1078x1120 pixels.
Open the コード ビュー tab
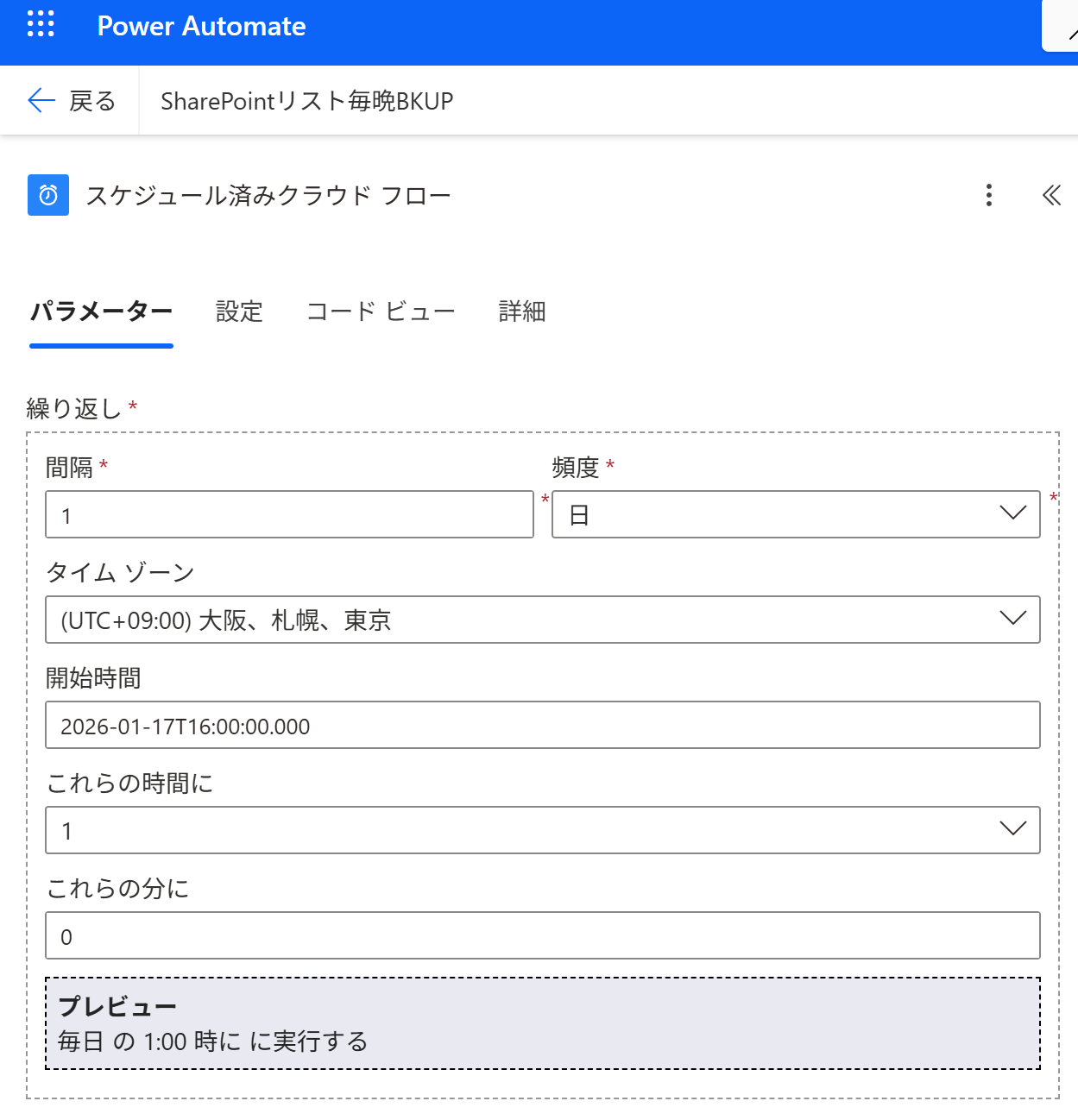[x=381, y=311]
